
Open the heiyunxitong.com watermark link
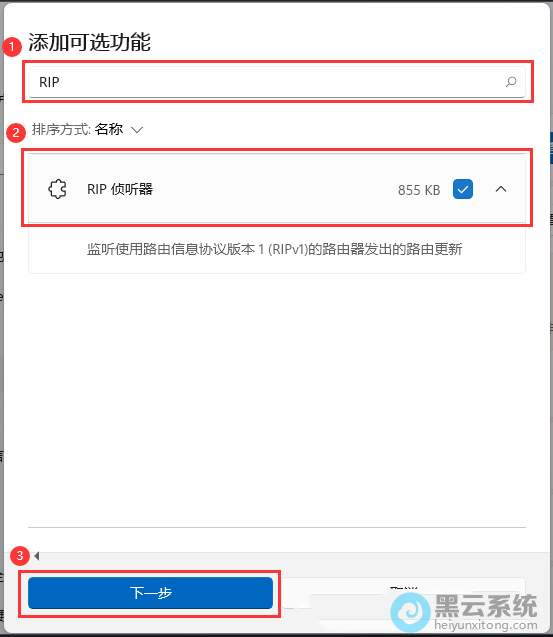[486, 625]
